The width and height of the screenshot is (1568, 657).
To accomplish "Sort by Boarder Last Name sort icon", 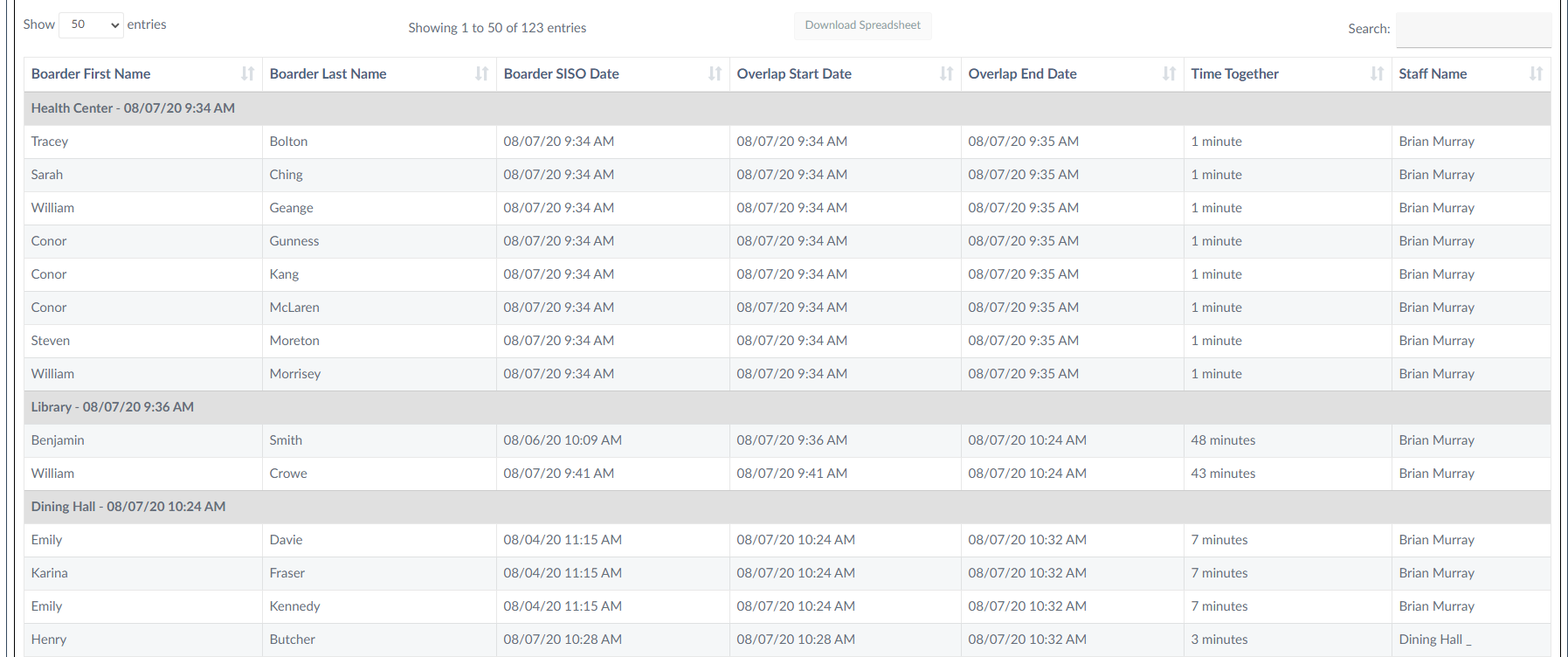I will (x=482, y=74).
